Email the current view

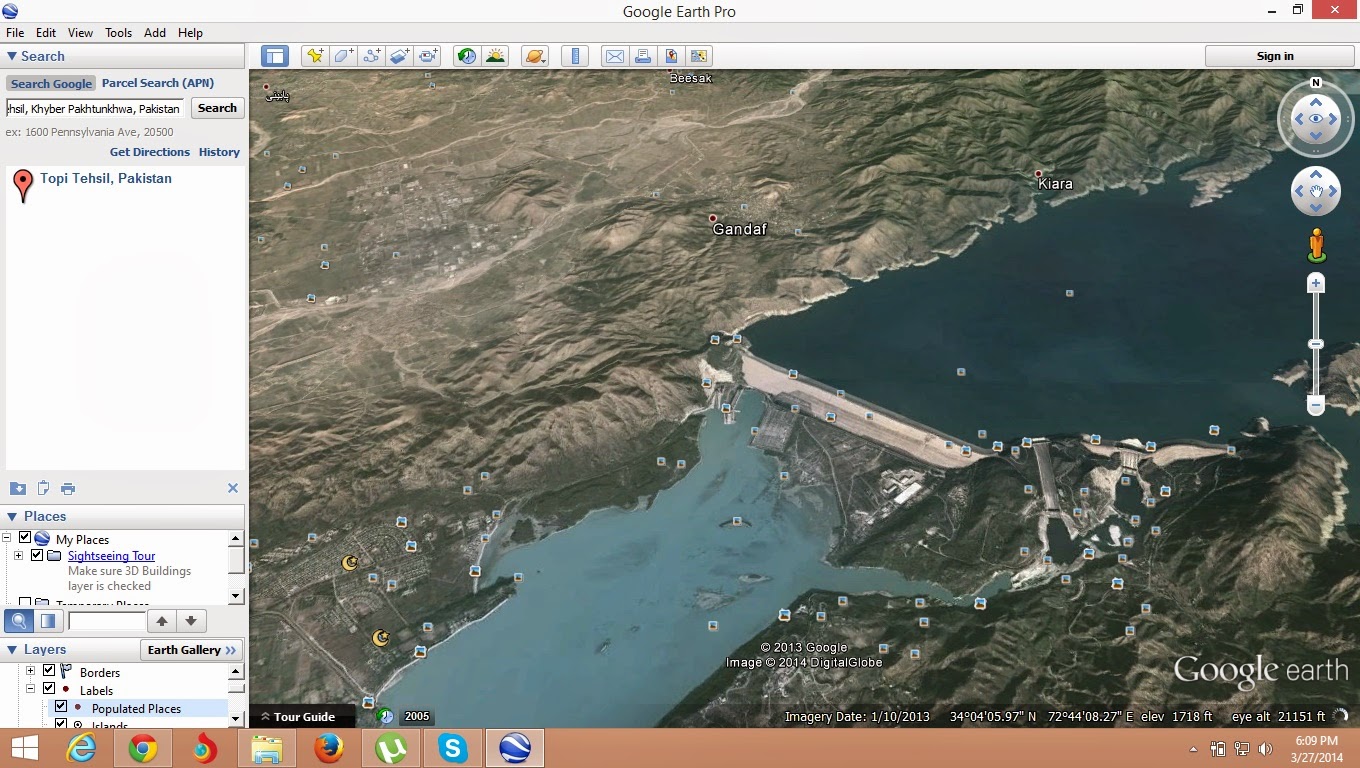[x=614, y=56]
